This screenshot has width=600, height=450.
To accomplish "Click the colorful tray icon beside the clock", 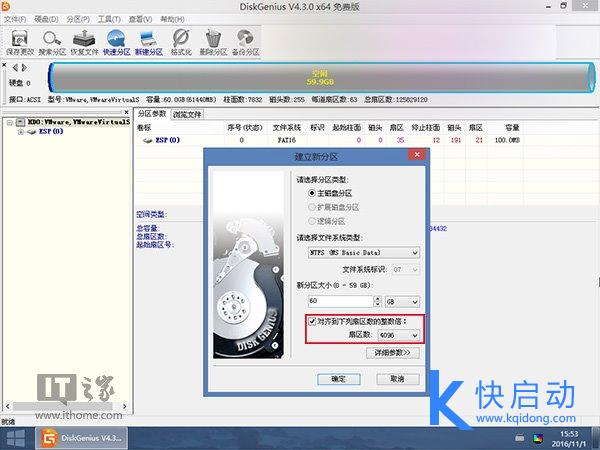I will click(x=538, y=438).
